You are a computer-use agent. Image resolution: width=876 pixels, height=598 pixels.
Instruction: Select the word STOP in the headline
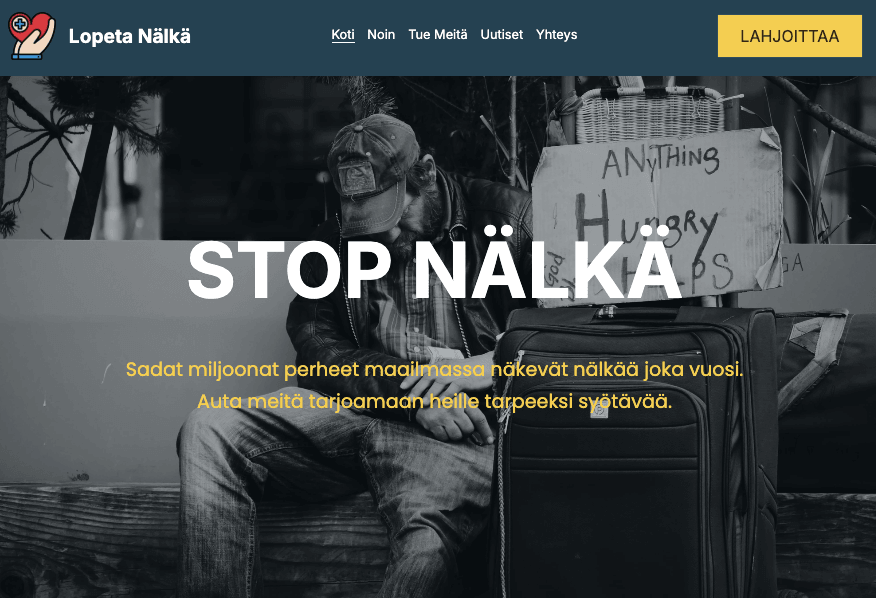(289, 270)
